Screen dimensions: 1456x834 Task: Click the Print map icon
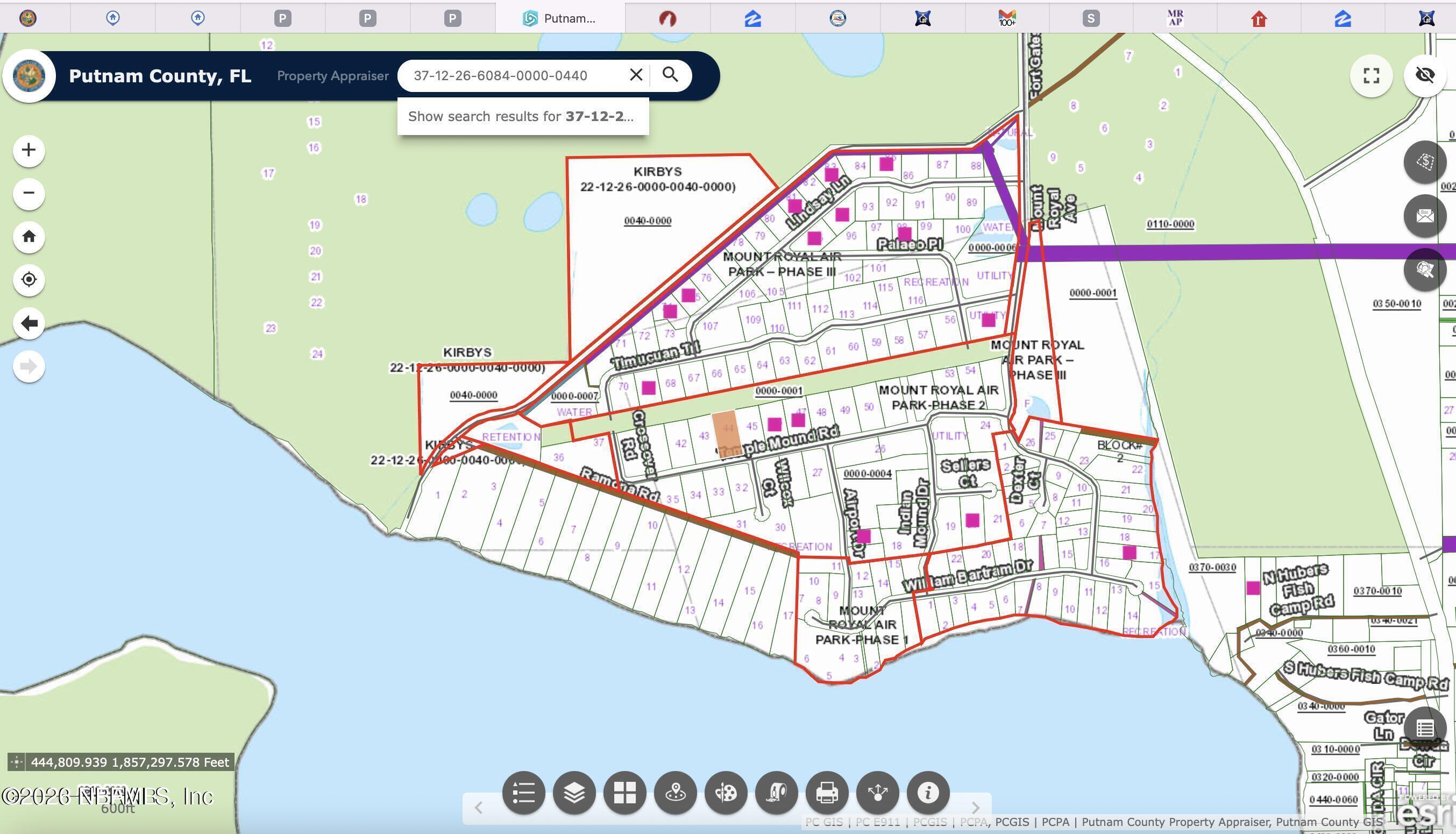coord(827,793)
